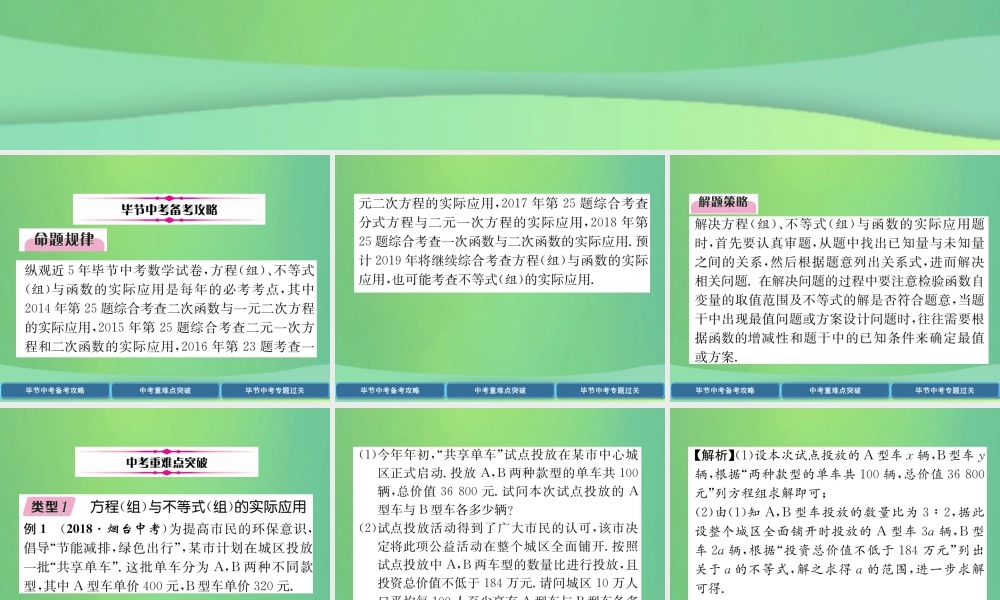Open the slide thumbnail titled 解题策略
The width and height of the screenshot is (1000, 600).
(x=835, y=277)
